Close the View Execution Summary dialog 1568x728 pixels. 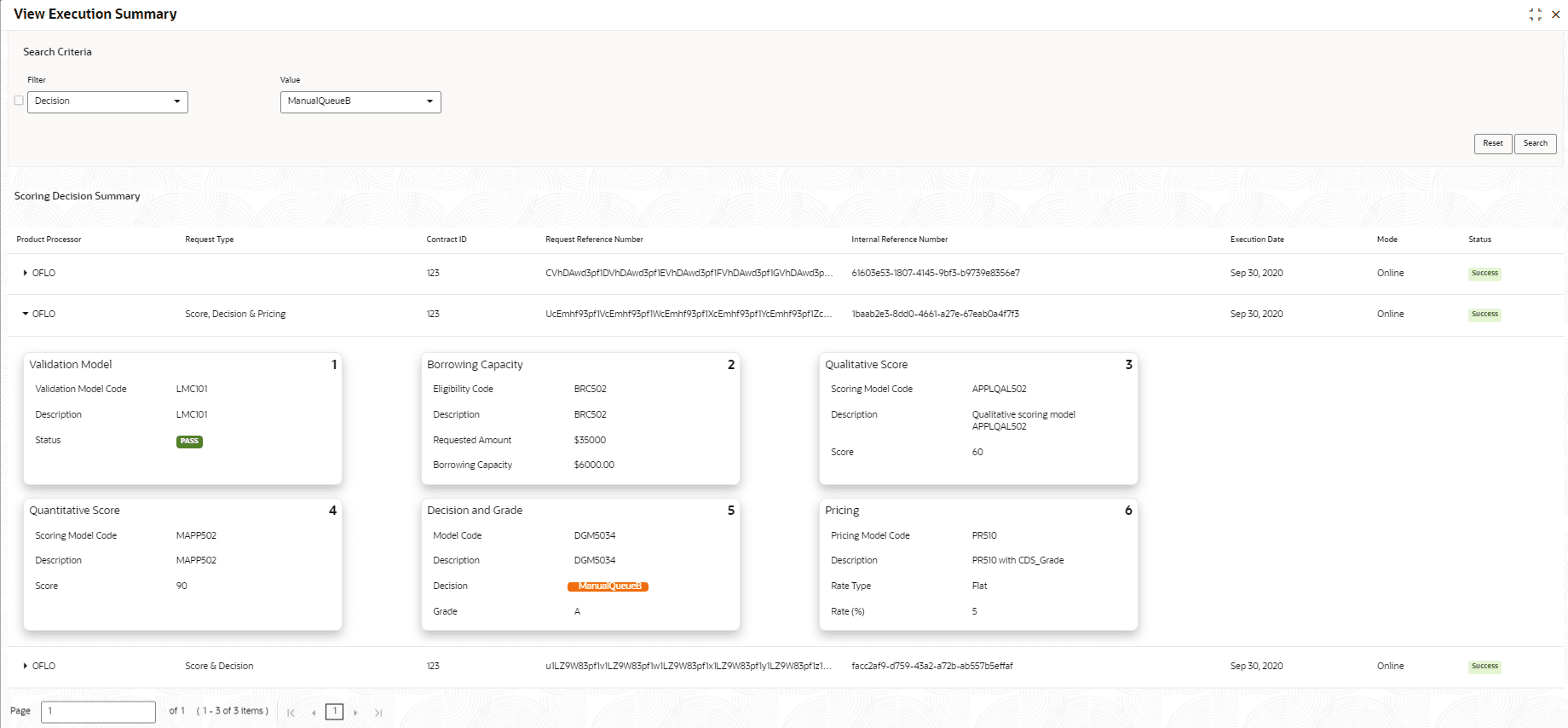point(1556,14)
